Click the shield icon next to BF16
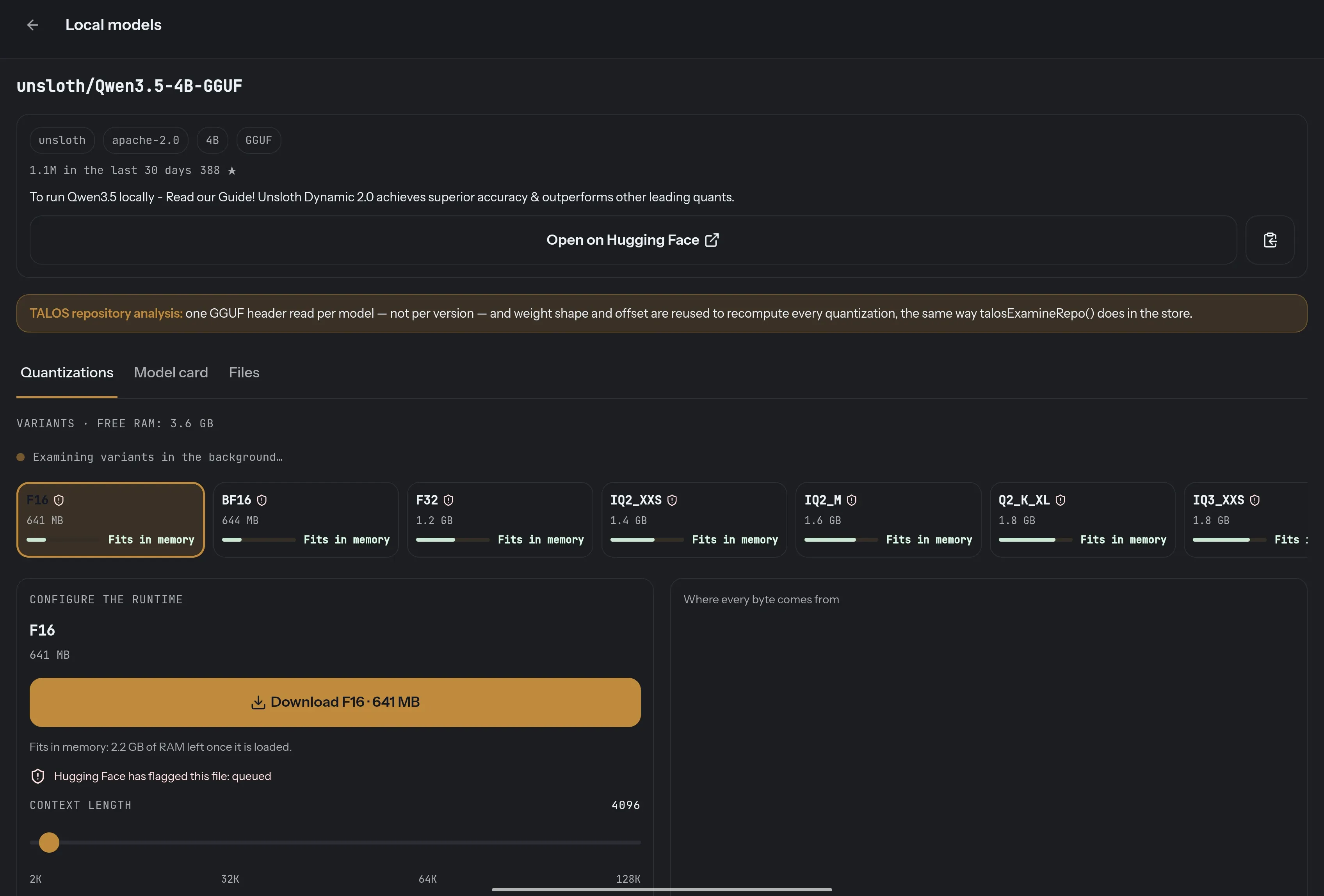This screenshot has height=896, width=1324. (x=262, y=500)
